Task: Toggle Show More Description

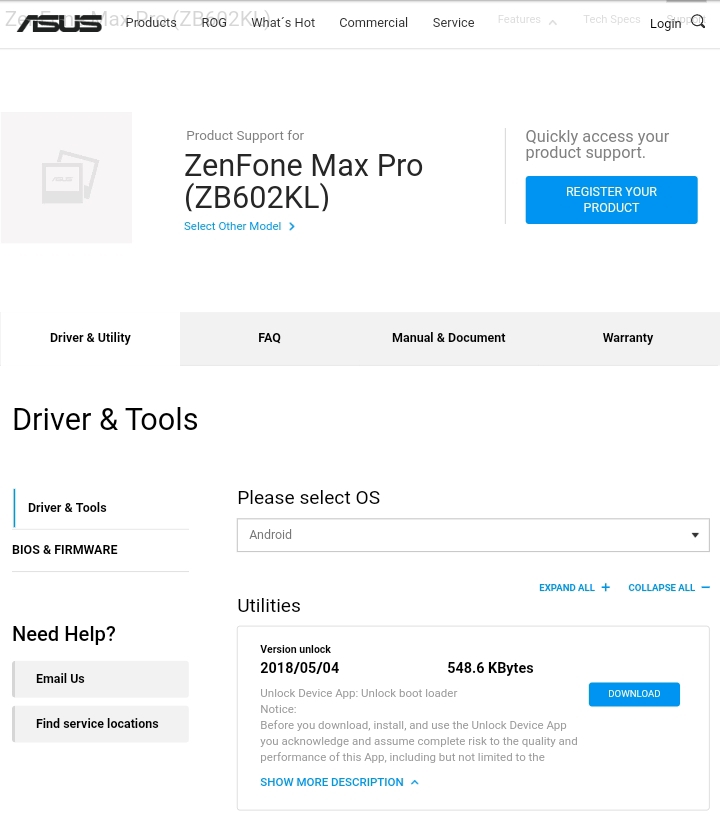Action: click(x=339, y=782)
